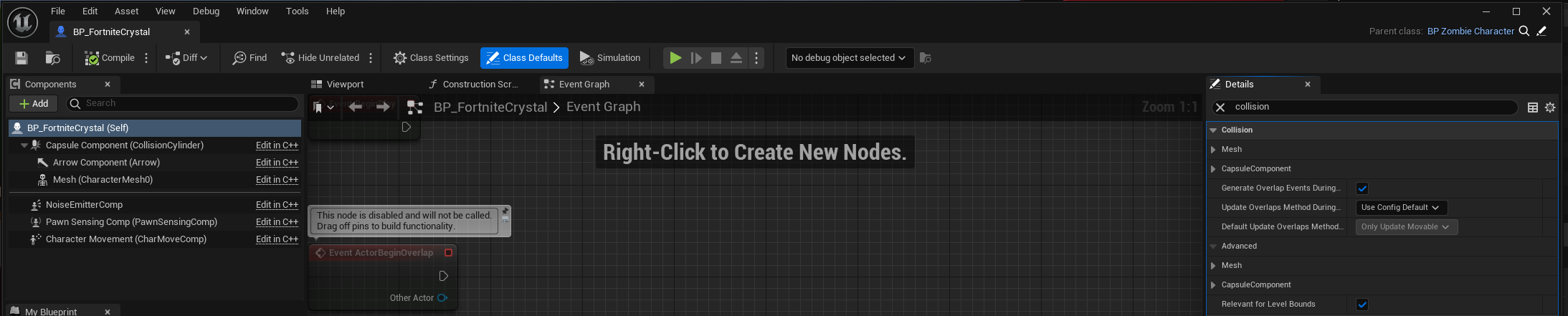Open the Details panel settings gear
Screen dimensions: 1568x316
click(x=1550, y=107)
